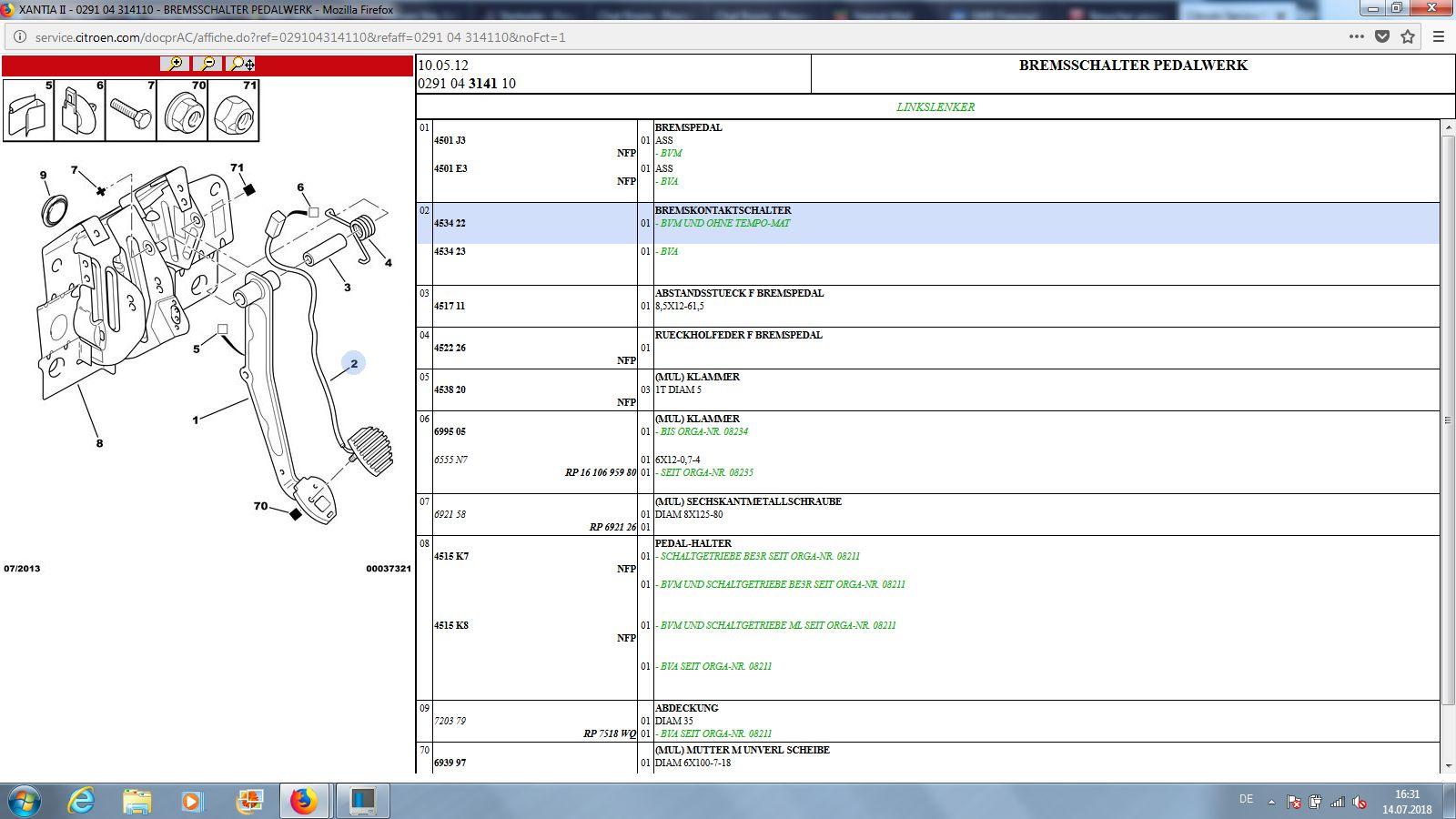Select part number 4517 11

click(450, 307)
